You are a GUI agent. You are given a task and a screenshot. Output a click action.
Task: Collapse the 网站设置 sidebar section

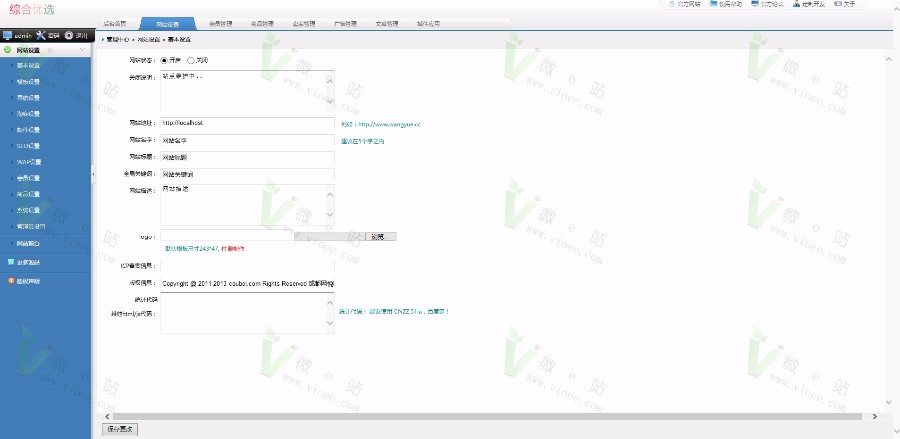click(83, 50)
